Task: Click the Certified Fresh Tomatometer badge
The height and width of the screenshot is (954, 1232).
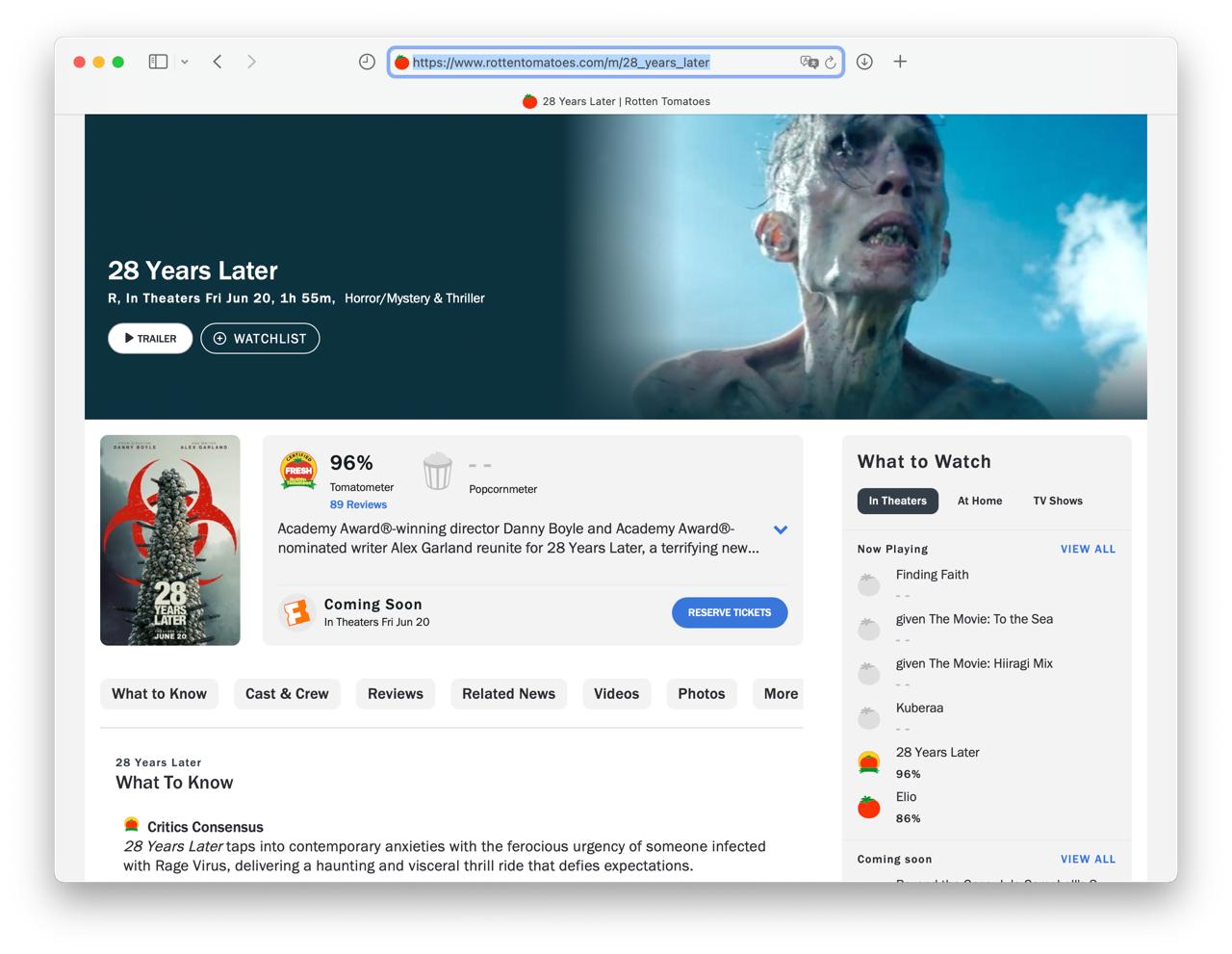Action: pyautogui.click(x=298, y=470)
